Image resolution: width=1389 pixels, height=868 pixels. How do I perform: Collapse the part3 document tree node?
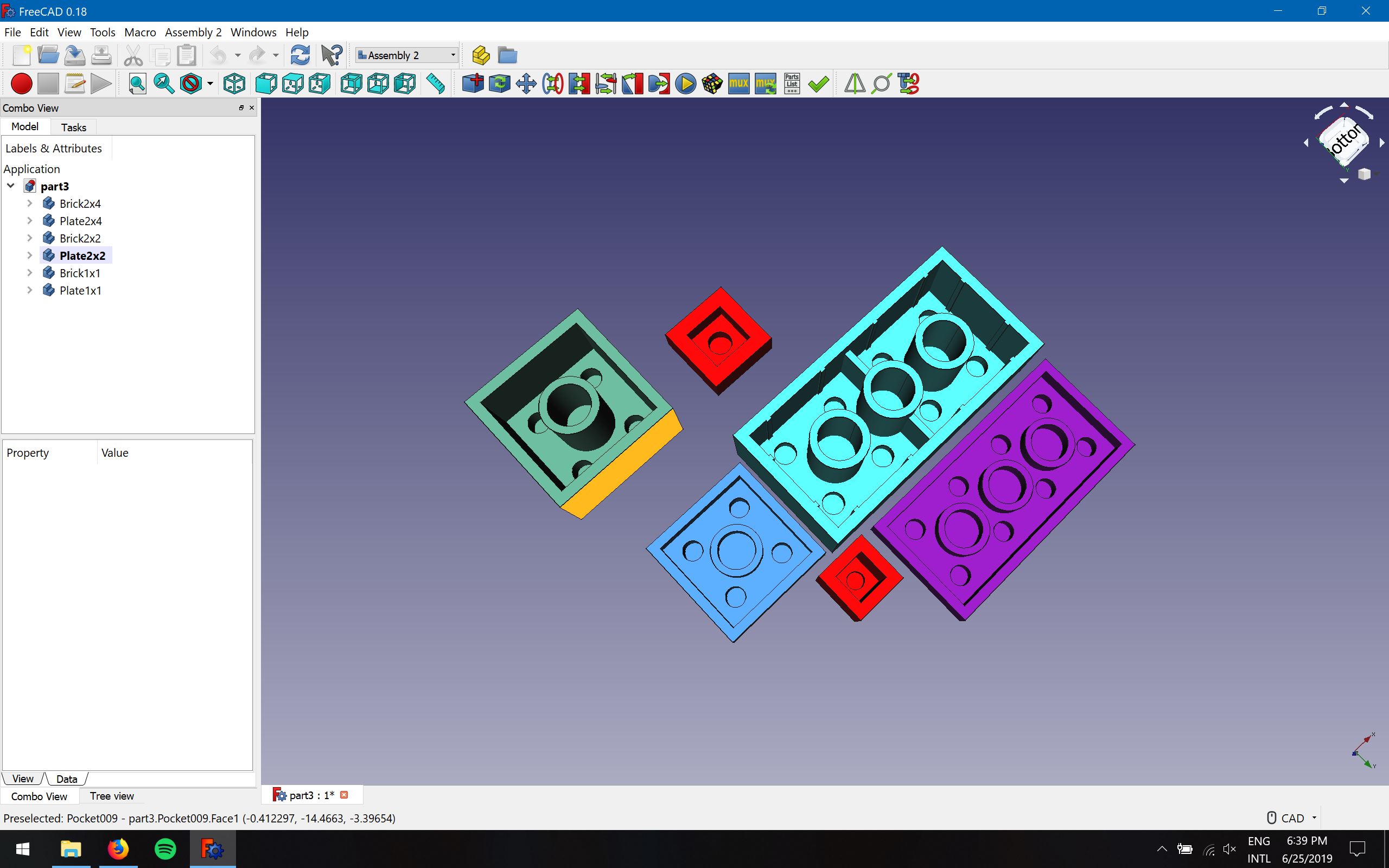pyautogui.click(x=11, y=186)
